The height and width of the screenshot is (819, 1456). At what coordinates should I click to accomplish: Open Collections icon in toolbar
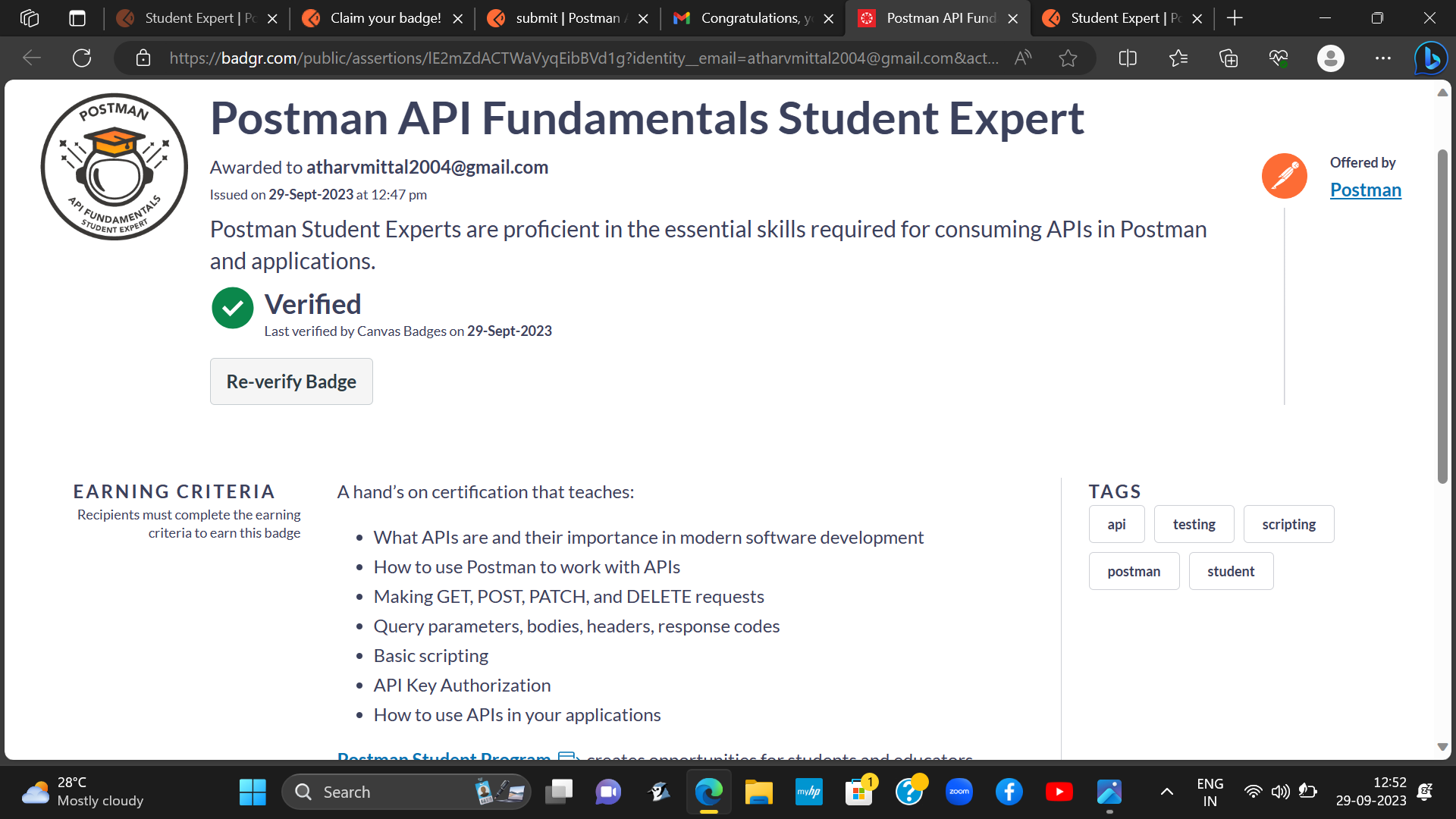tap(1228, 58)
